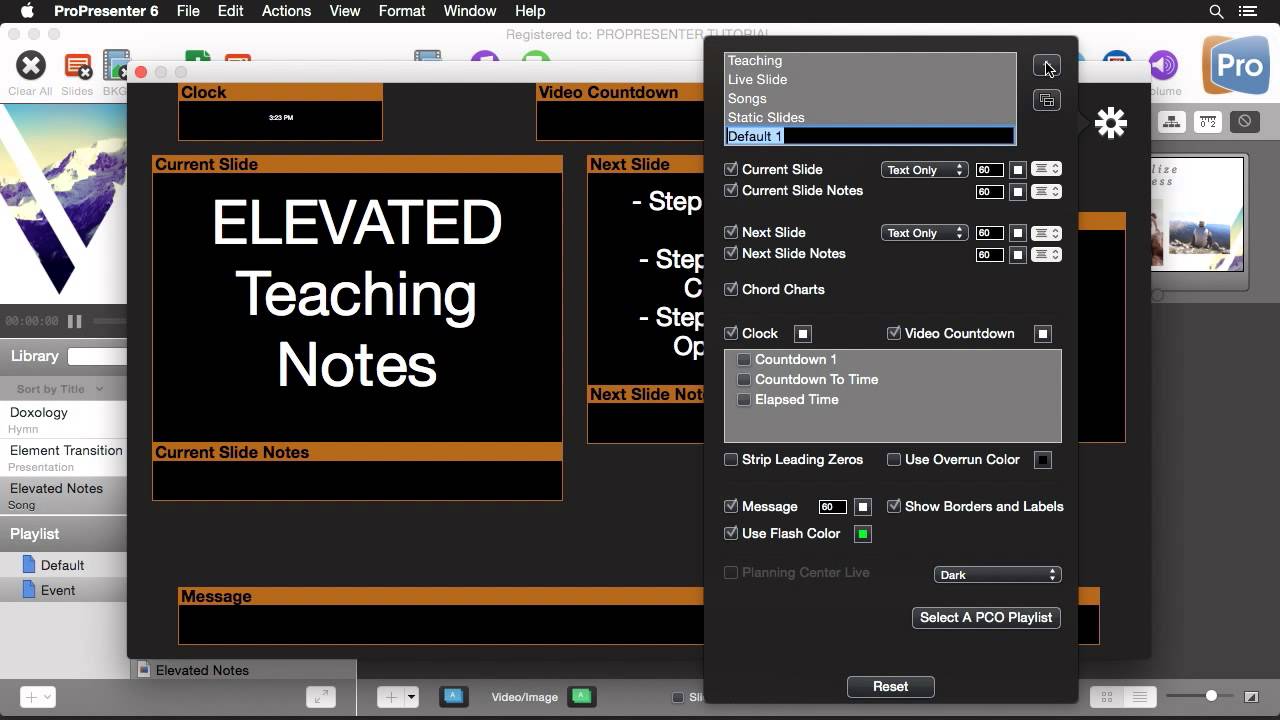Viewport: 1280px width, 720px height.
Task: Select the Teaching layout in list
Action: pyautogui.click(x=870, y=61)
